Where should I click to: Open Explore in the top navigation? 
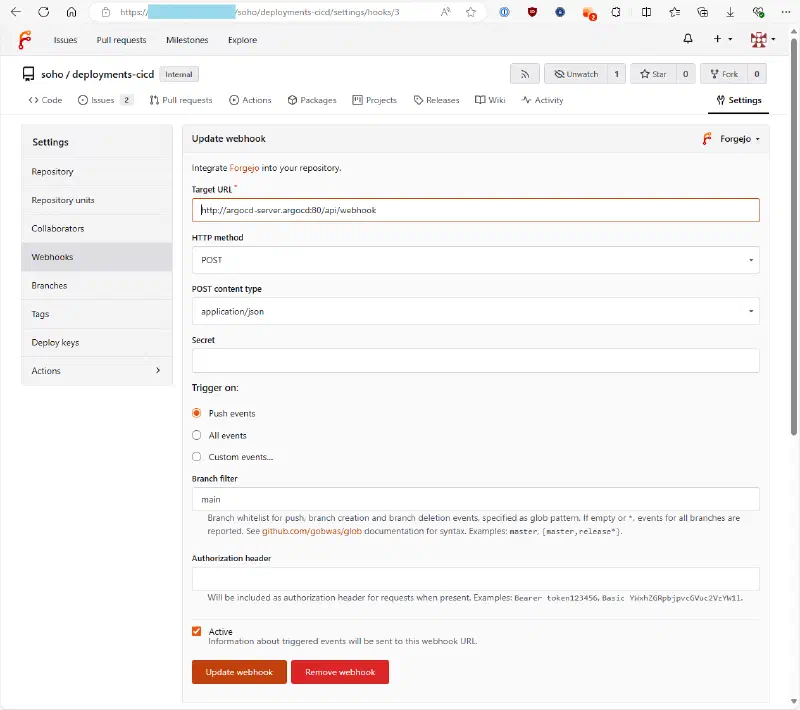click(242, 40)
